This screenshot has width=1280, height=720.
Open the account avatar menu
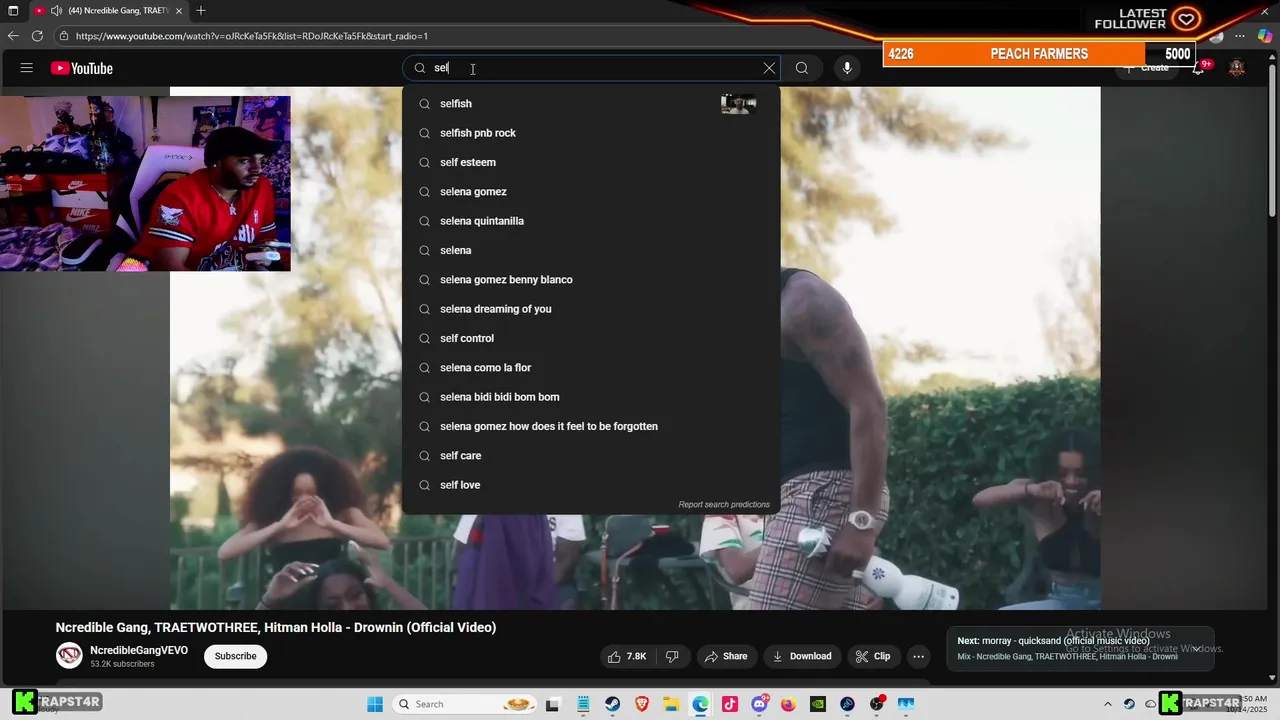point(1237,68)
